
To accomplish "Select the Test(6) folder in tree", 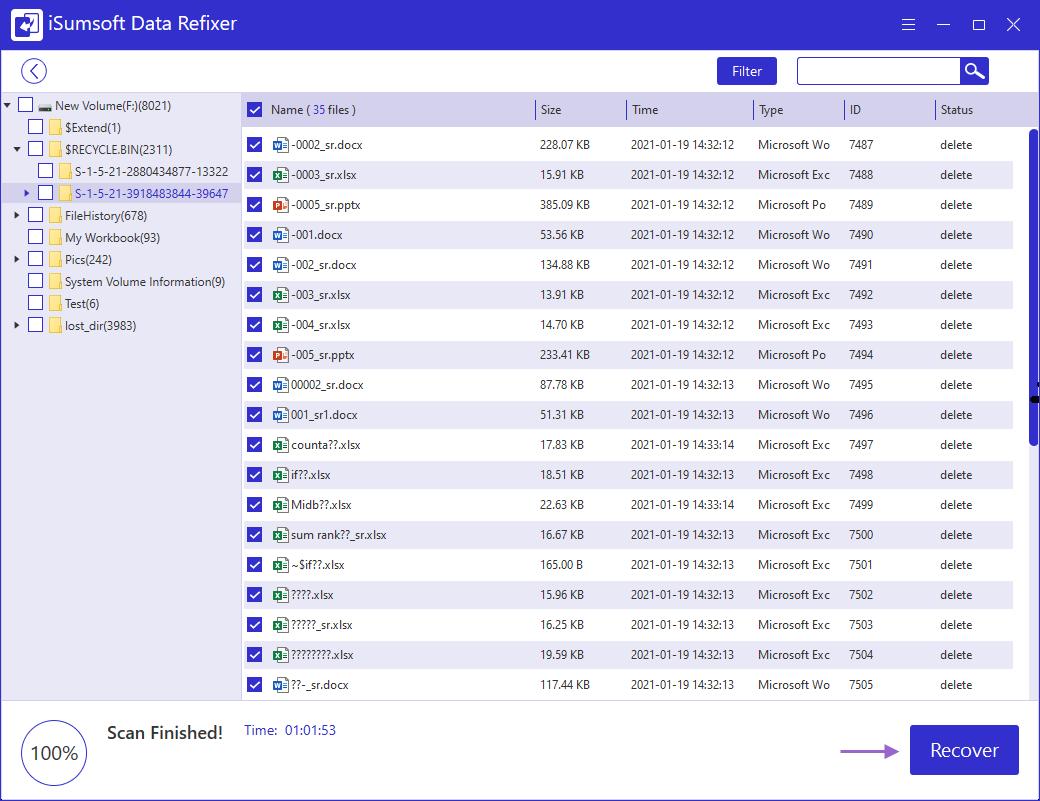I will click(x=82, y=303).
